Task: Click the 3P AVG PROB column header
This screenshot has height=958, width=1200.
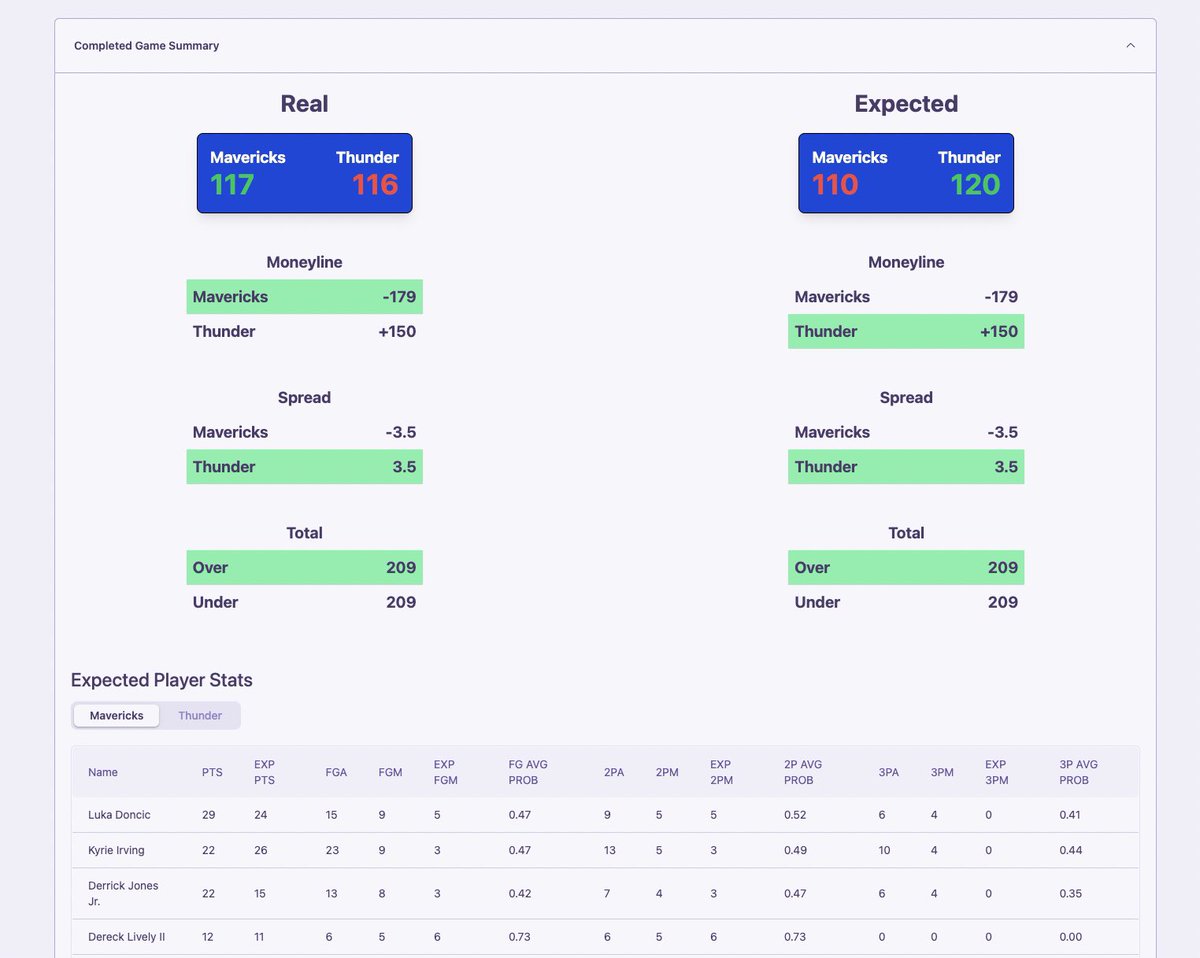Action: [x=1079, y=772]
